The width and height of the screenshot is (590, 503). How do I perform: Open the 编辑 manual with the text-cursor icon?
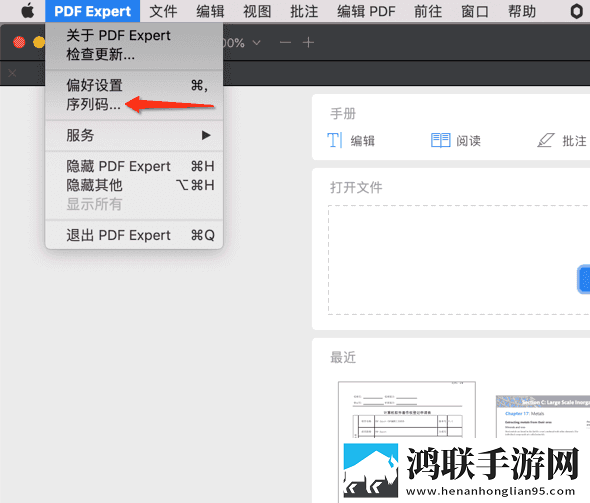tap(351, 141)
